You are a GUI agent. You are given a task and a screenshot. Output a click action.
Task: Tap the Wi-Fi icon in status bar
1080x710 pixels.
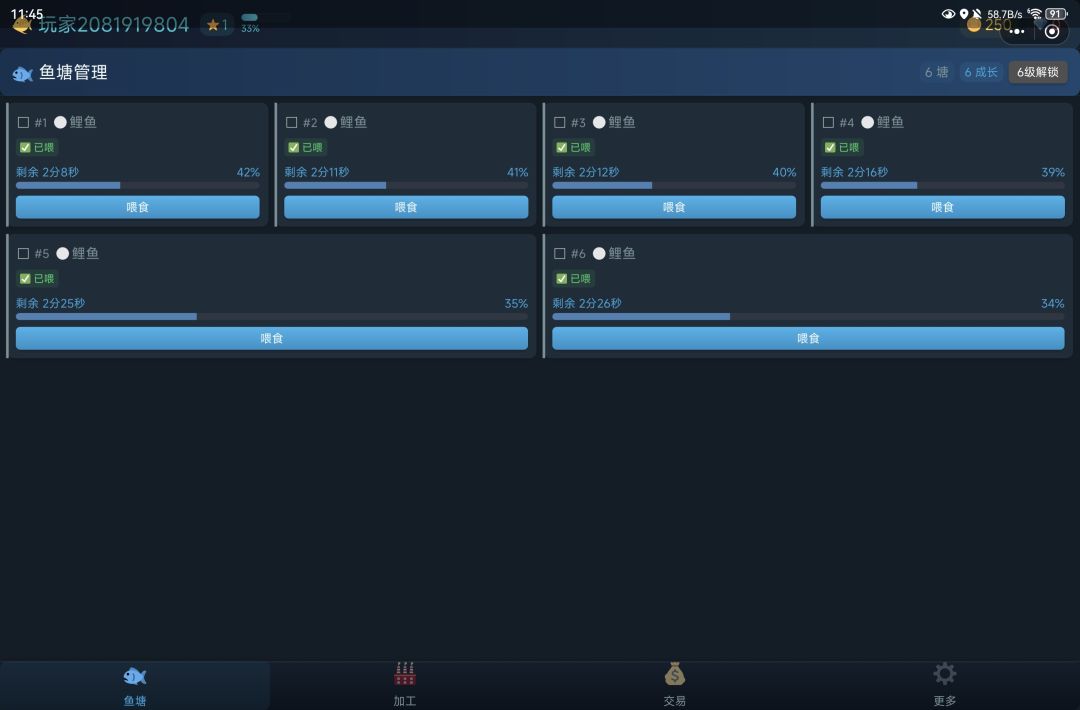tap(1034, 14)
